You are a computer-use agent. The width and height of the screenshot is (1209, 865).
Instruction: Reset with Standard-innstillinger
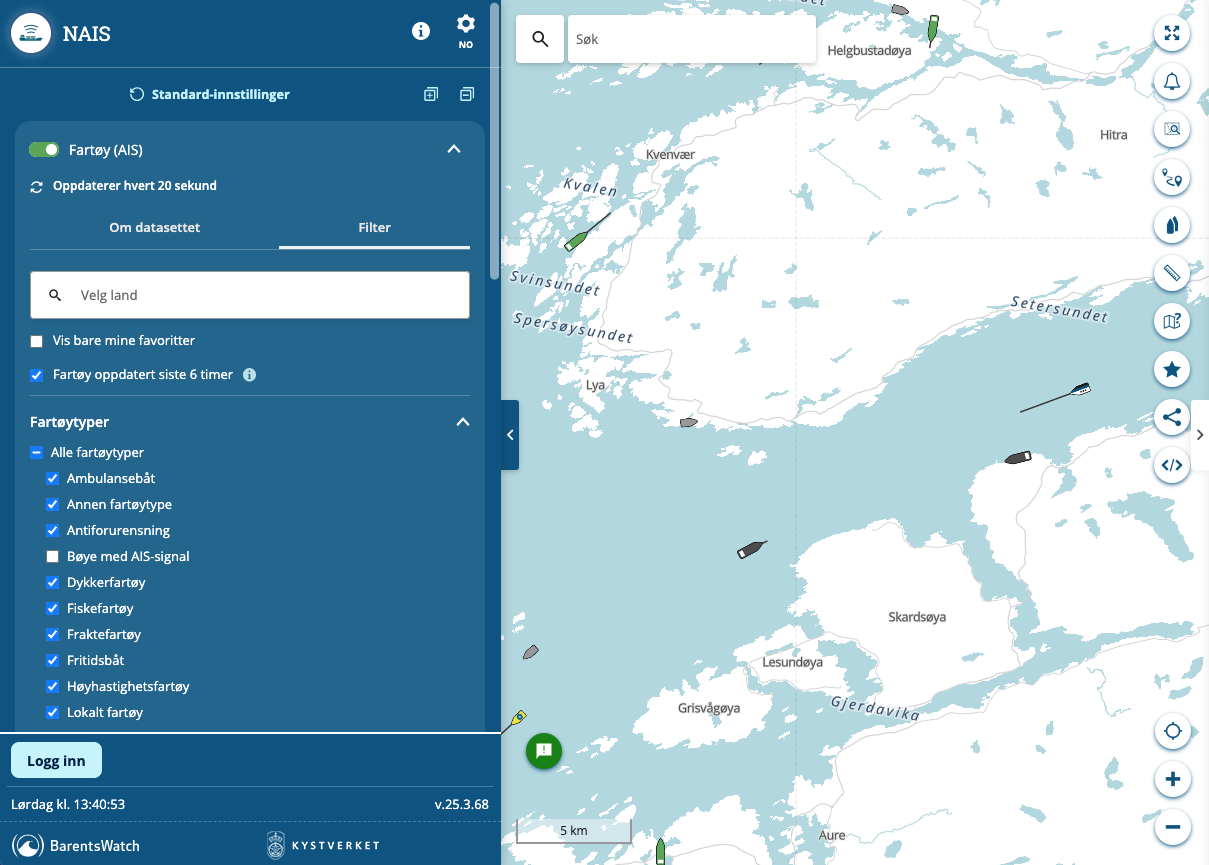click(x=210, y=95)
